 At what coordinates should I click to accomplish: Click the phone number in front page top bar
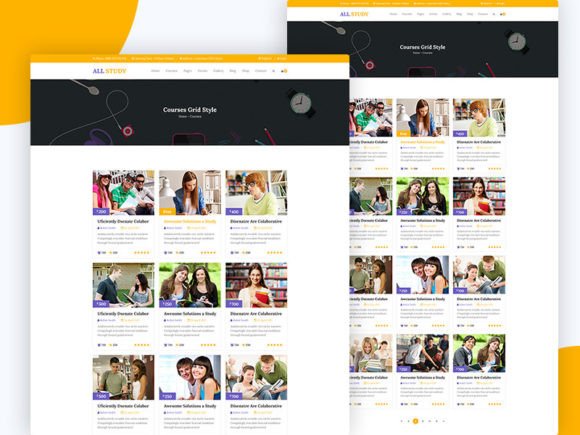click(109, 58)
